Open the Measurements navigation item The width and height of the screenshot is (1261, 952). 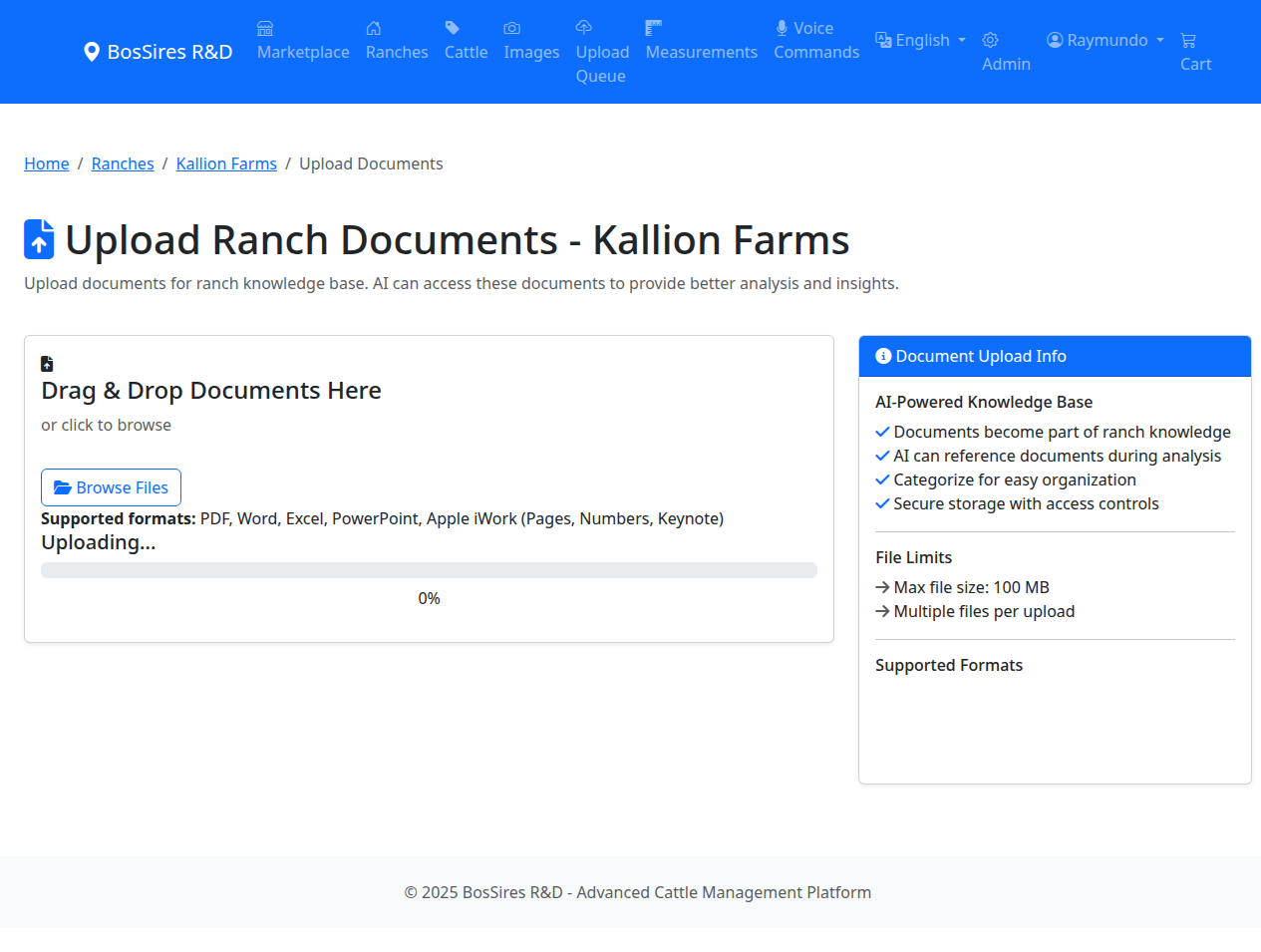pyautogui.click(x=701, y=52)
